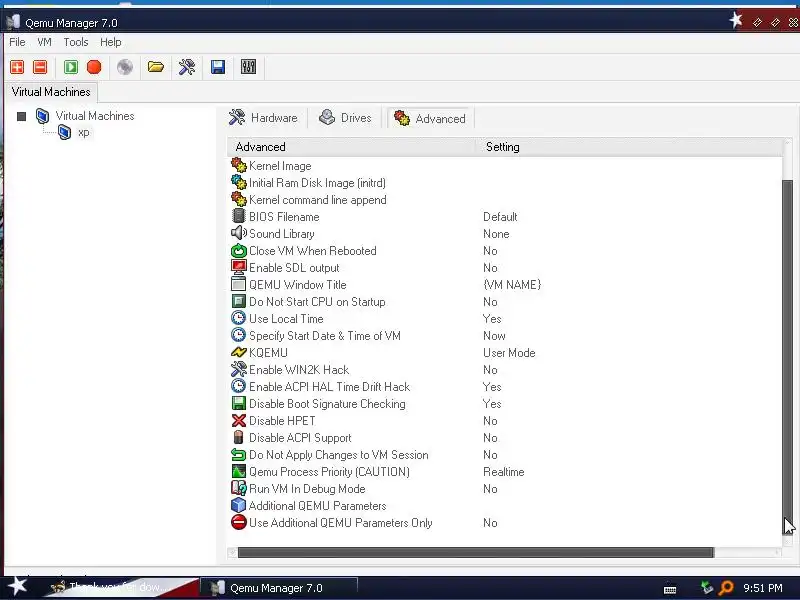
Task: Switch to Qemu Manager 7.0 taskbar button
Action: click(279, 588)
